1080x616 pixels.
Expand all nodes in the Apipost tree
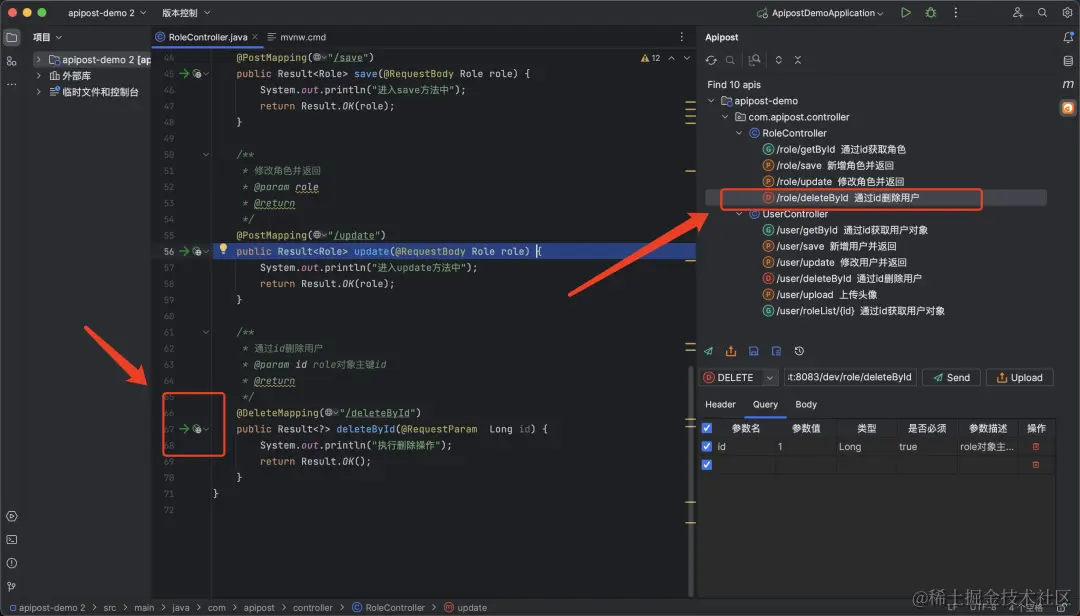pyautogui.click(x=778, y=60)
